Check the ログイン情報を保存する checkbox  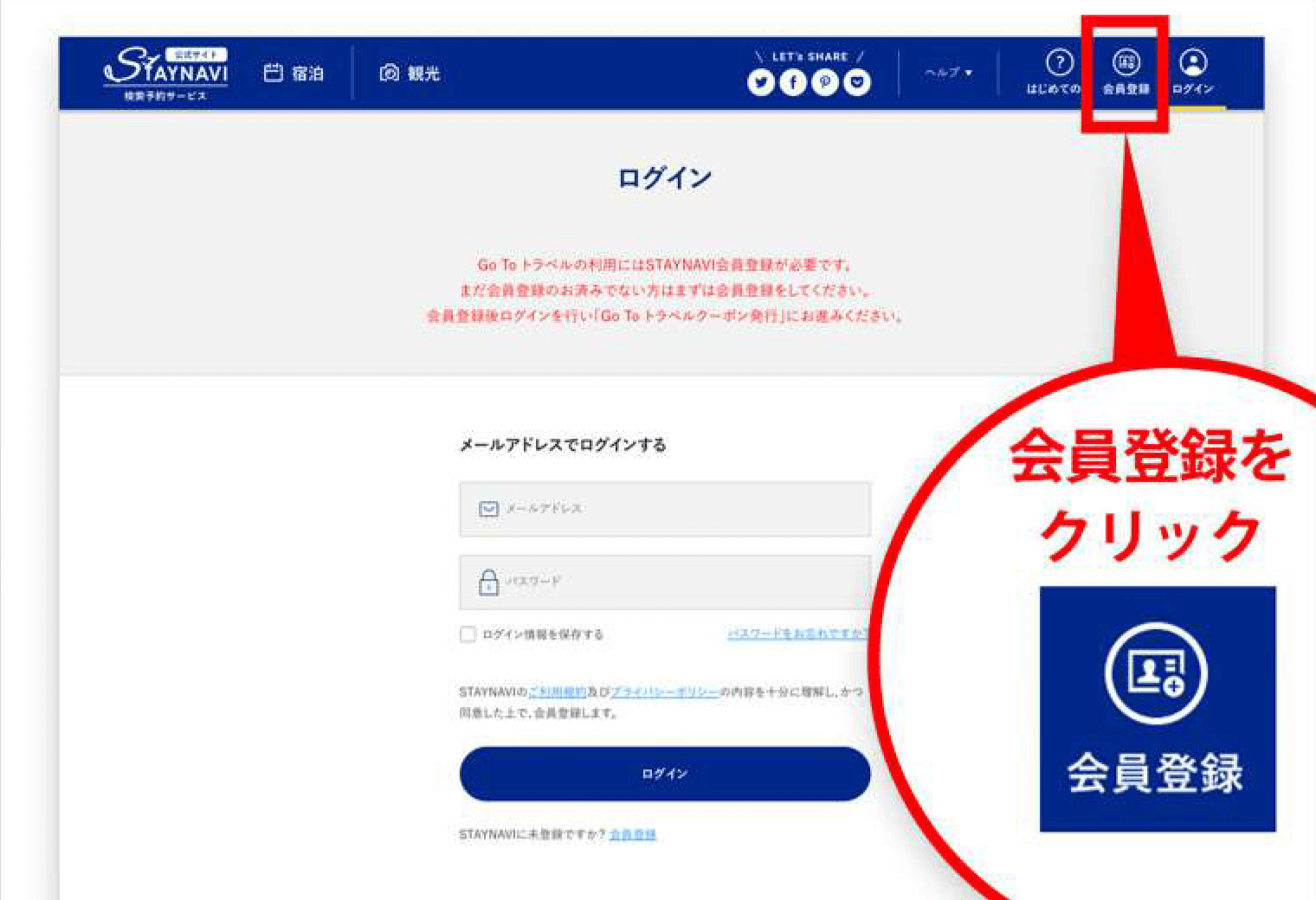pyautogui.click(x=468, y=634)
